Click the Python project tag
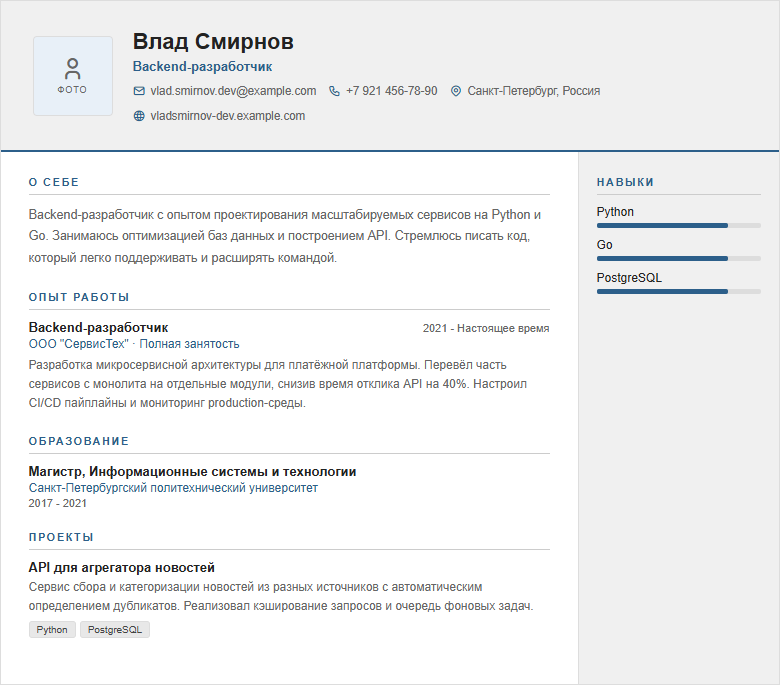 point(52,630)
